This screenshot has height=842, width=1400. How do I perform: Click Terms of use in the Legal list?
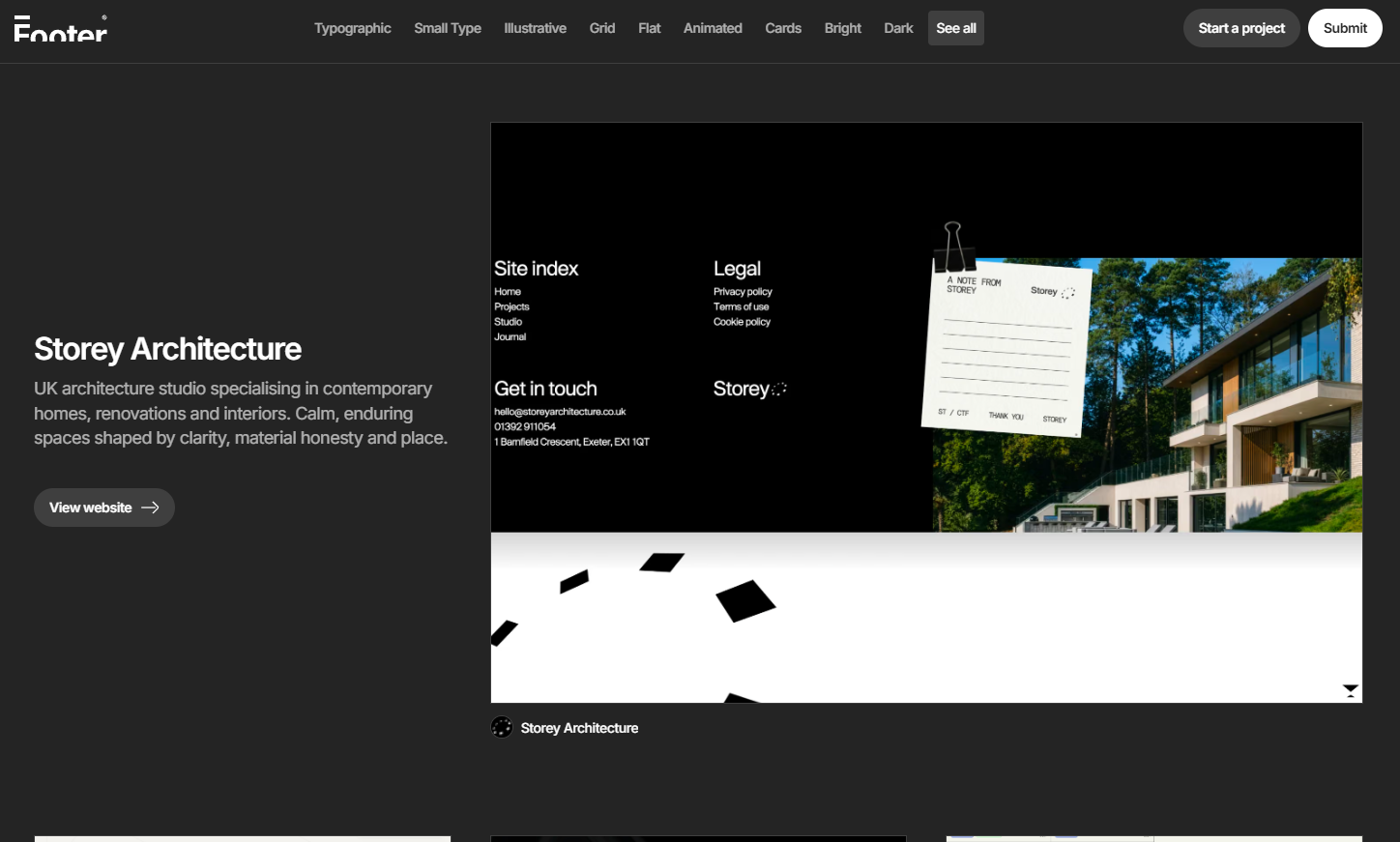(742, 306)
